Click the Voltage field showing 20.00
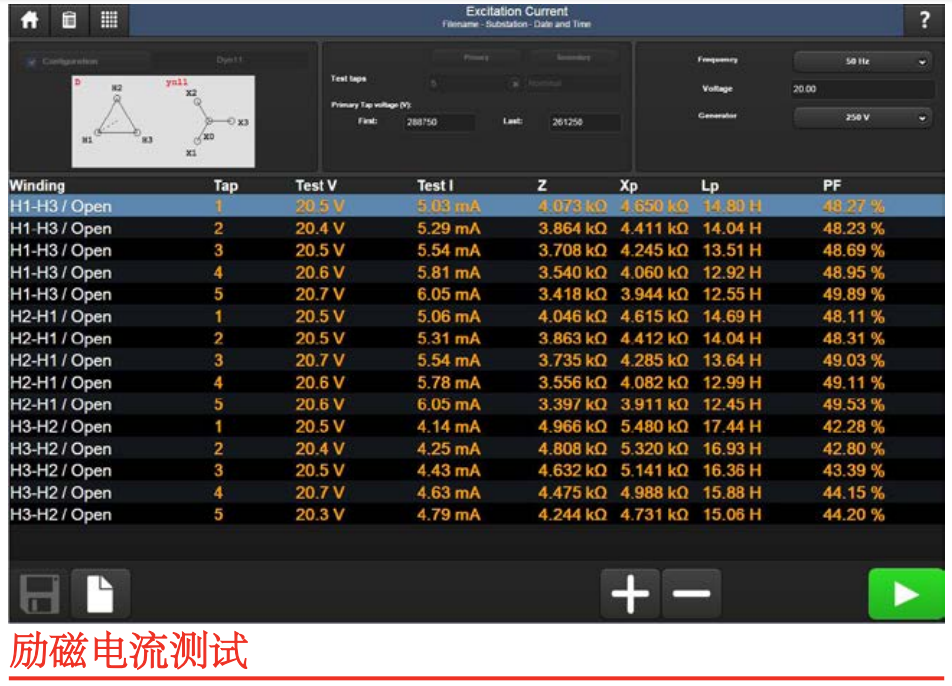The width and height of the screenshot is (952, 686). coord(862,91)
